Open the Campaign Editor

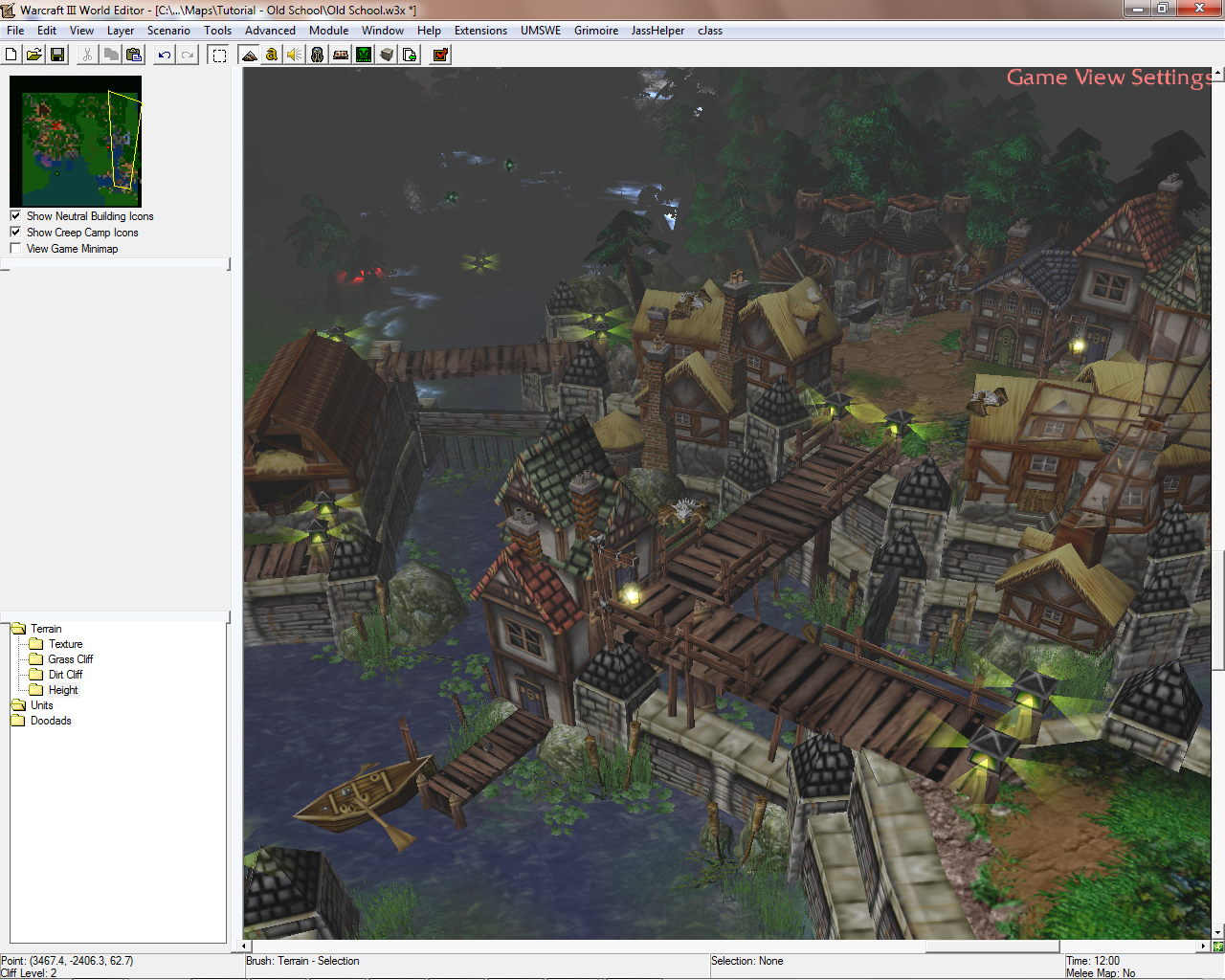(341, 55)
